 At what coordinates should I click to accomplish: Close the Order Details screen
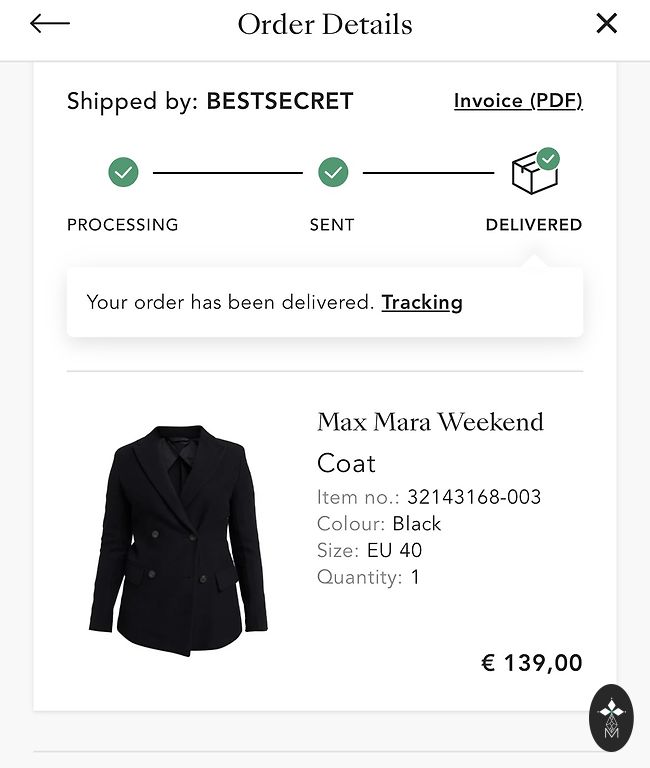click(606, 24)
